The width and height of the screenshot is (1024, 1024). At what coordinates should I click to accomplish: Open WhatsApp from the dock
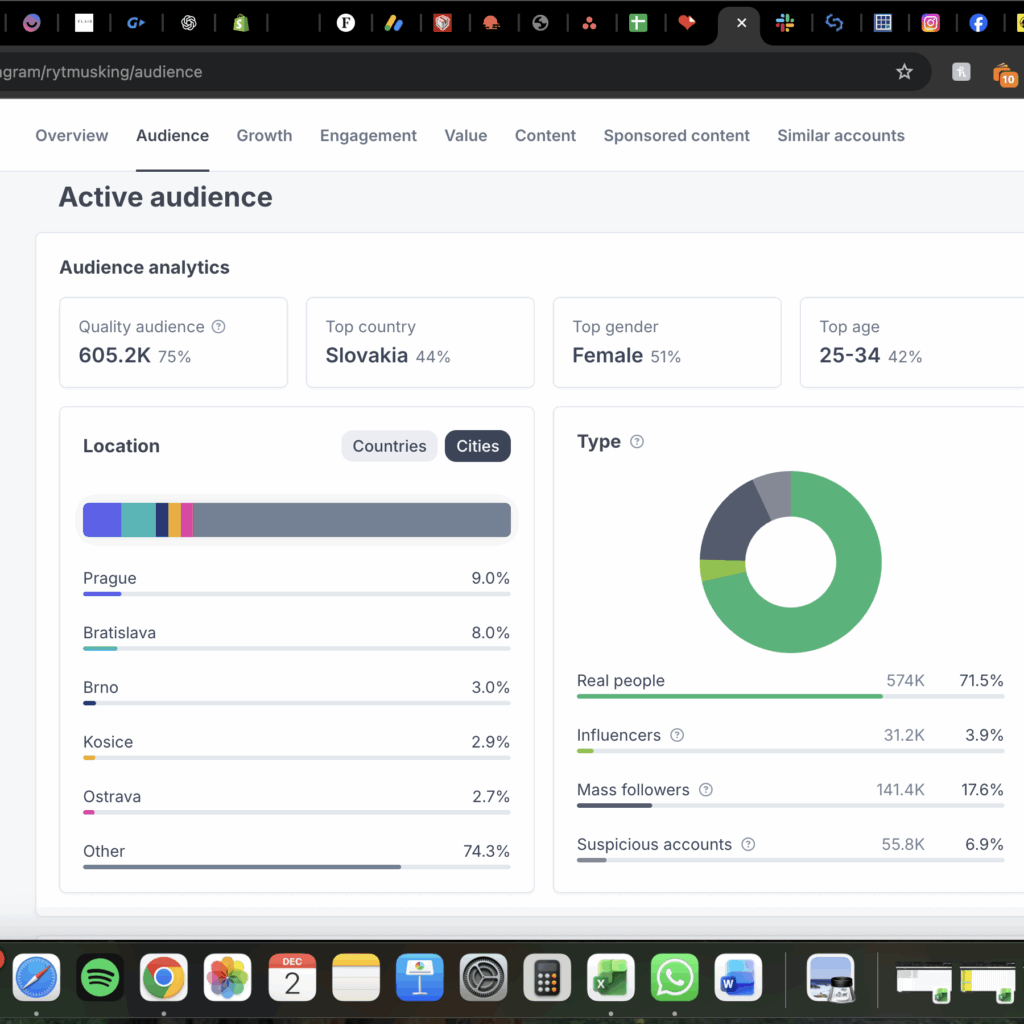pyautogui.click(x=675, y=977)
